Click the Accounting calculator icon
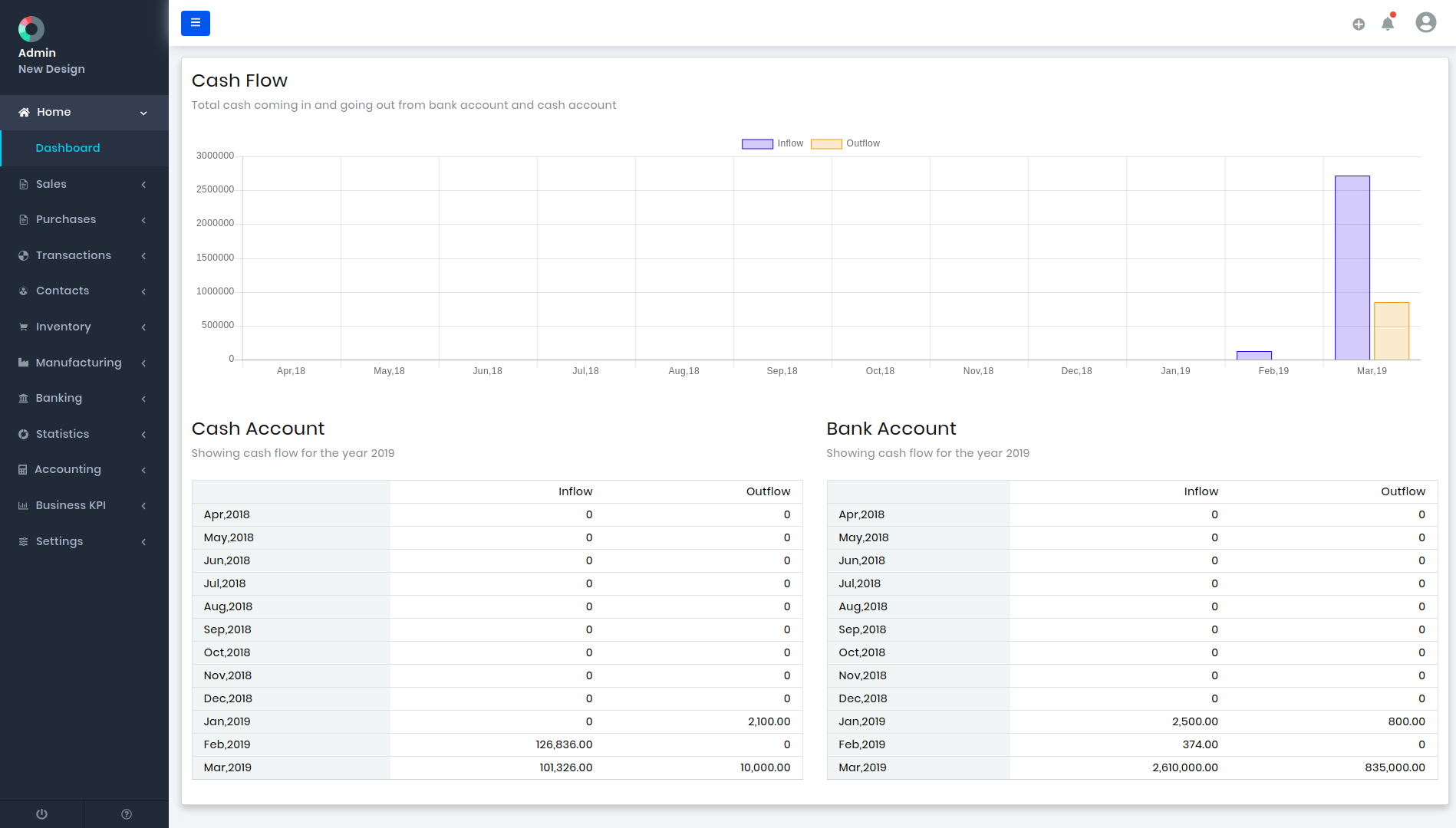Screen dimensions: 1456x828 point(22,470)
